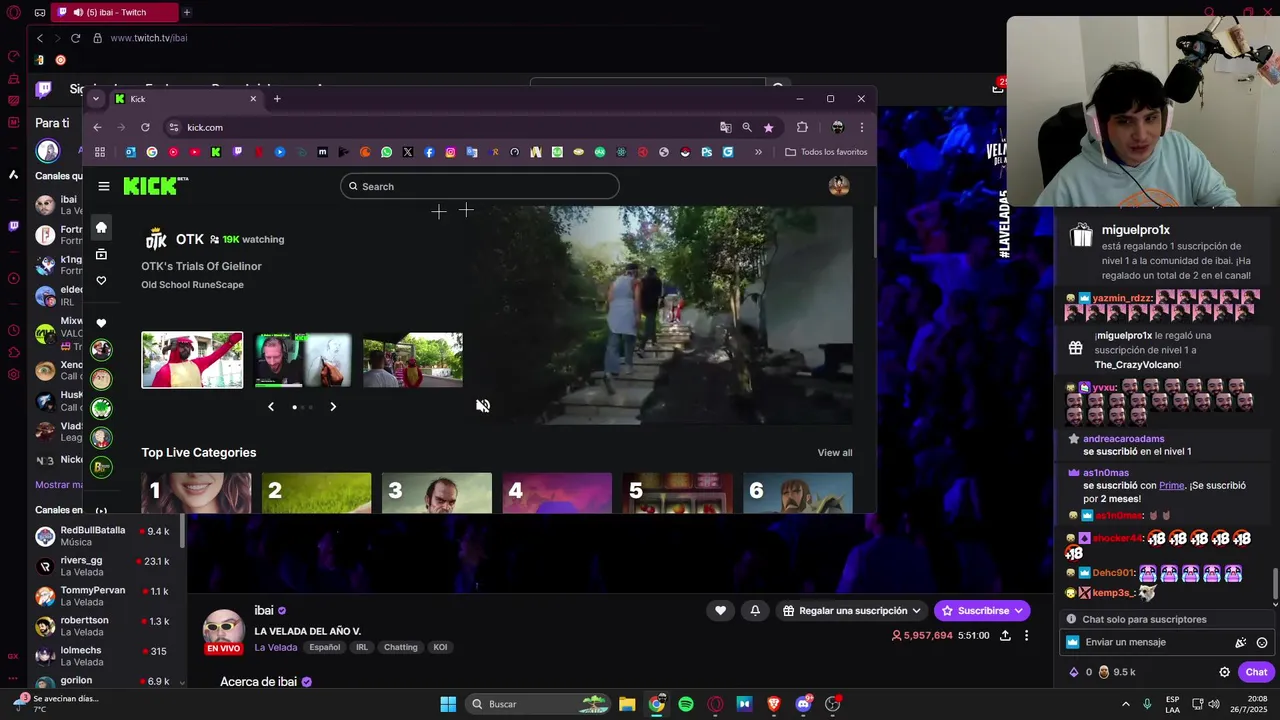Image resolution: width=1280 pixels, height=720 pixels.
Task: Open Instagram bookmark
Action: (450, 152)
